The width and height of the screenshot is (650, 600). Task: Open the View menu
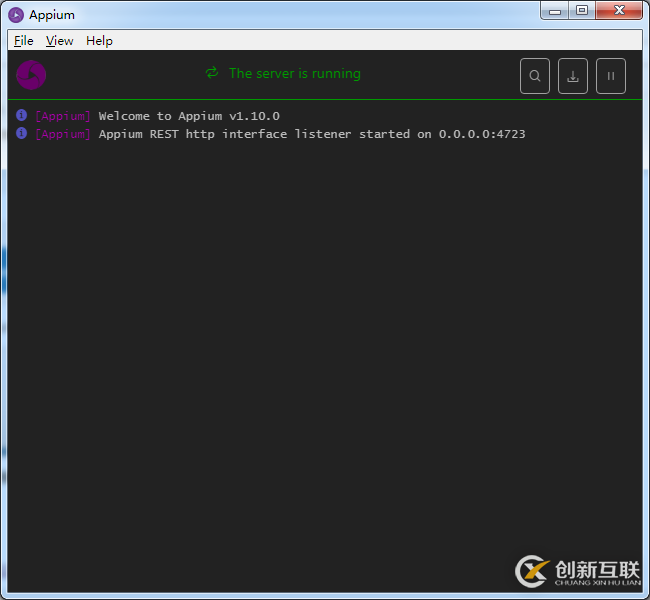pyautogui.click(x=60, y=41)
